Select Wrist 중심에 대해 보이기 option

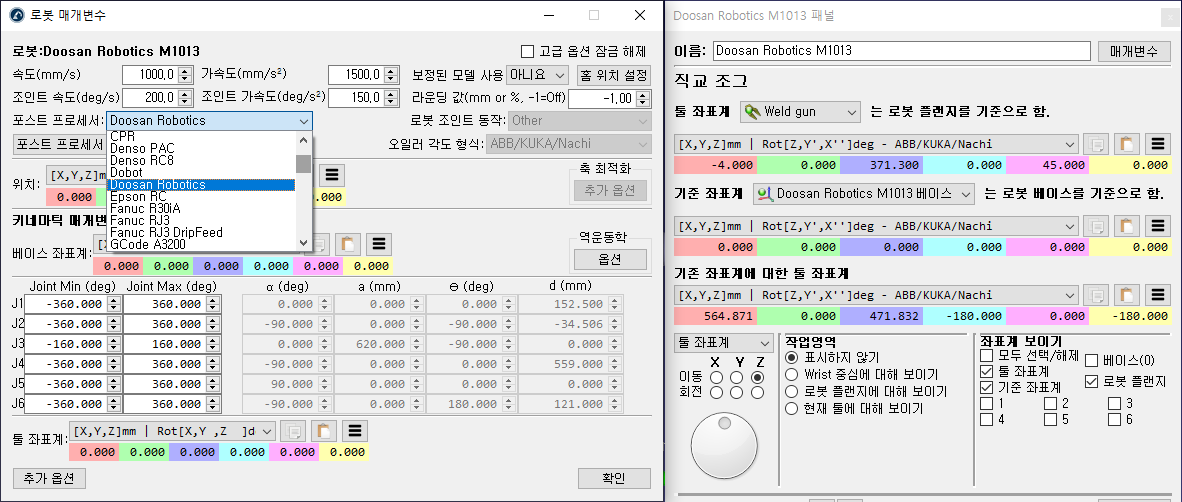(x=792, y=374)
